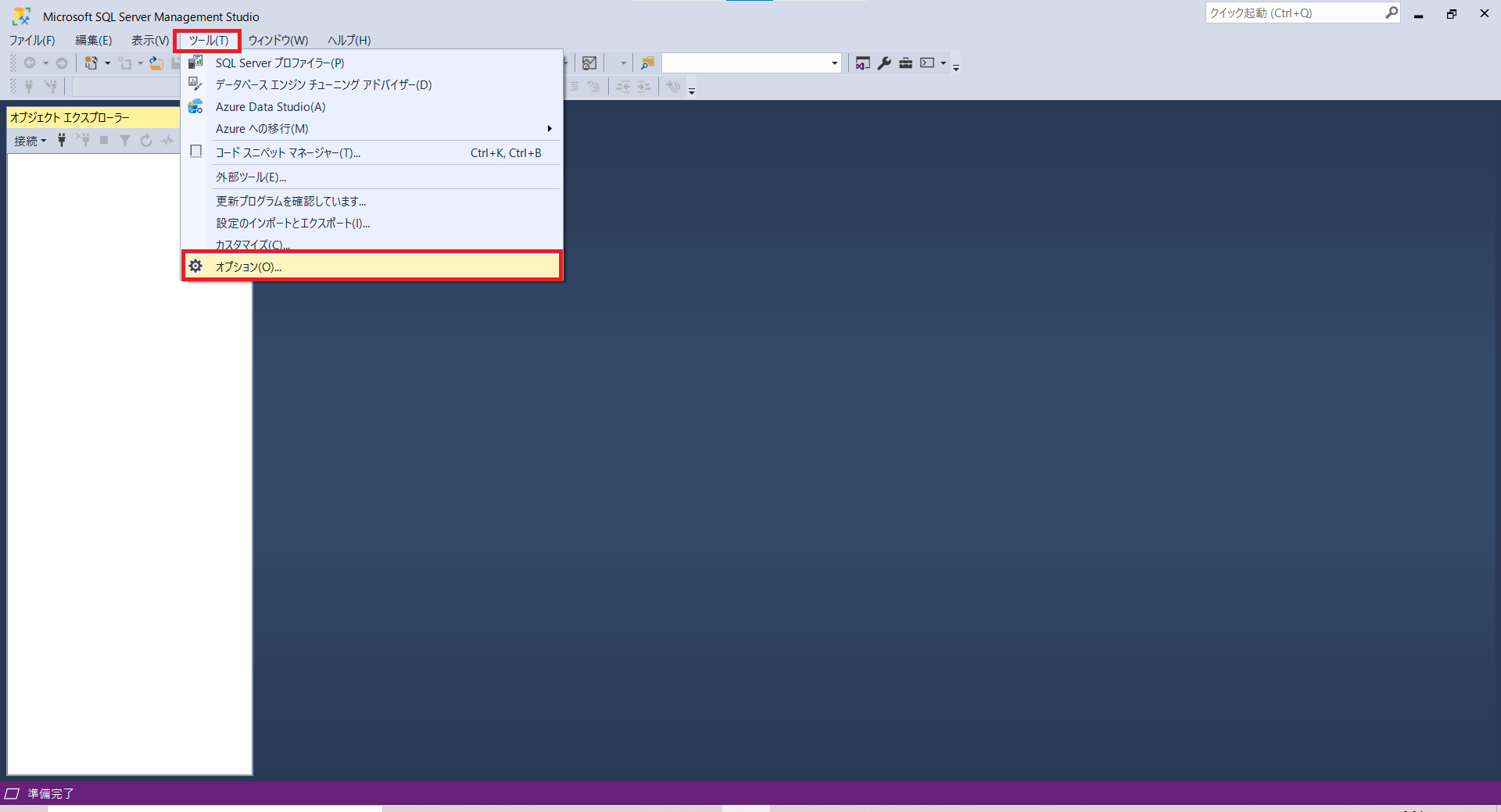Click the activity pulse icon in Object Explorer

pos(167,141)
